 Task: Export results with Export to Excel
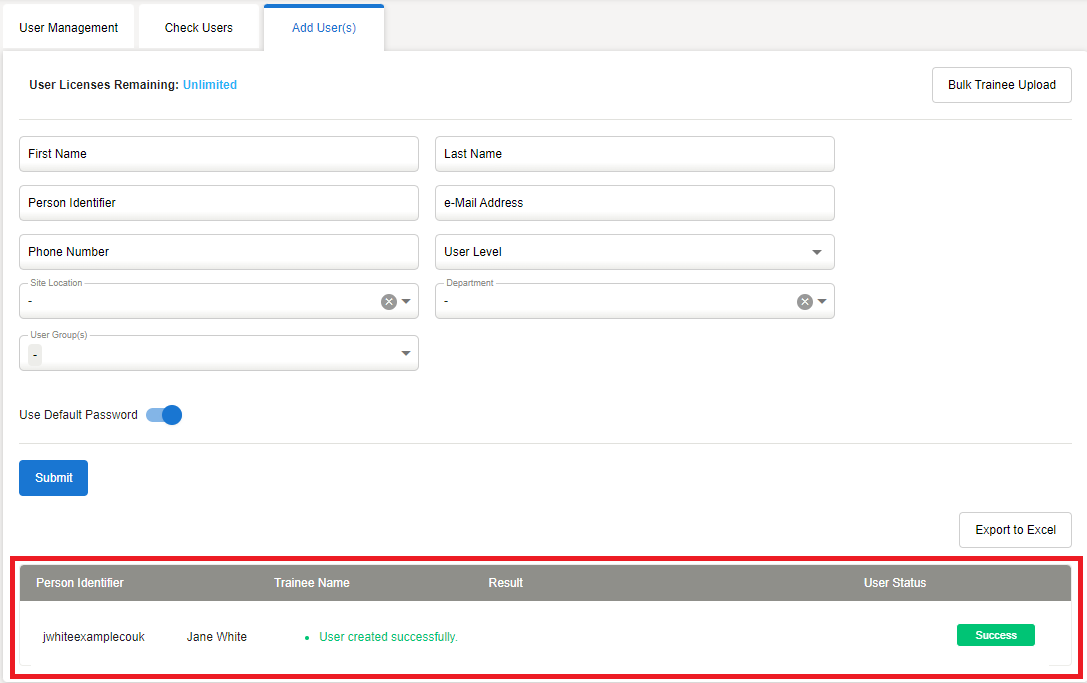pos(1015,530)
